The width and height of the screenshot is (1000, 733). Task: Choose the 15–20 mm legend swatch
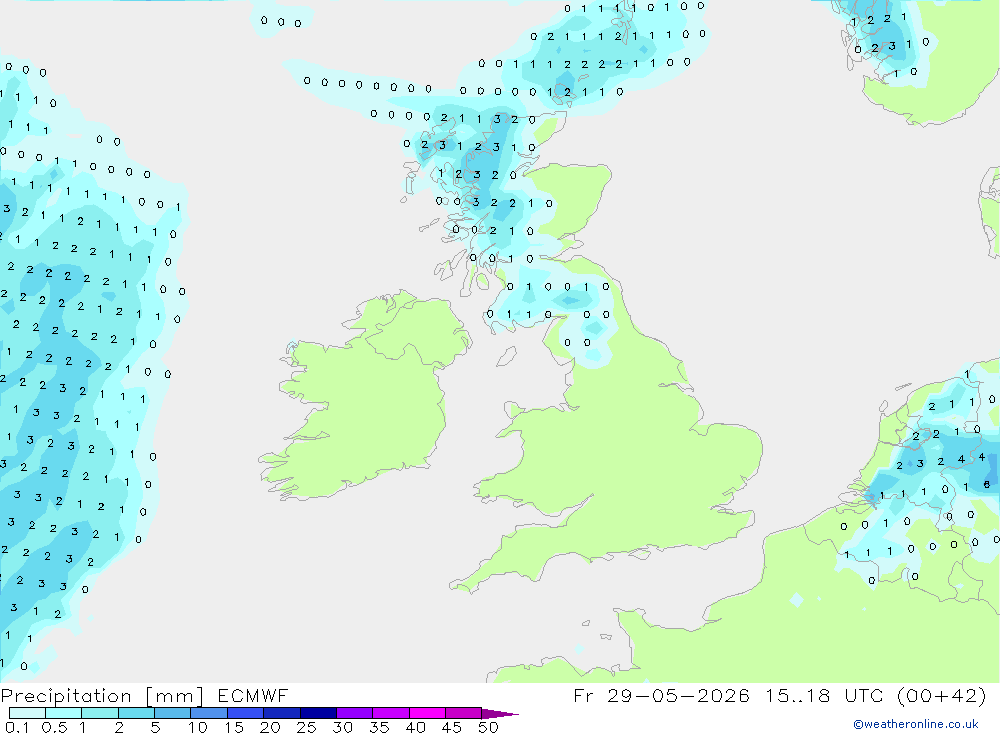pos(245,713)
